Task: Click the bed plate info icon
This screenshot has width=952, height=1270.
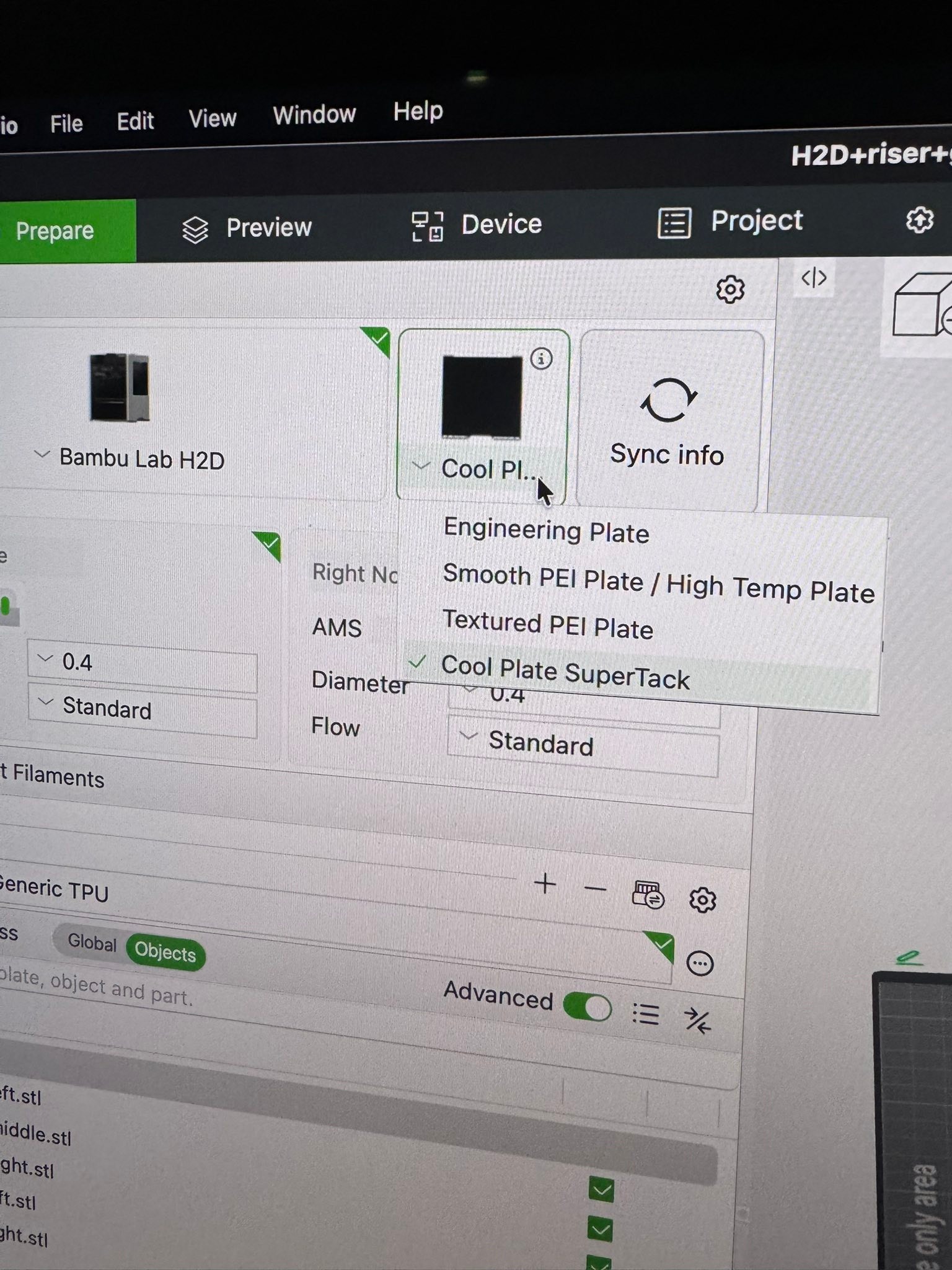Action: click(541, 358)
